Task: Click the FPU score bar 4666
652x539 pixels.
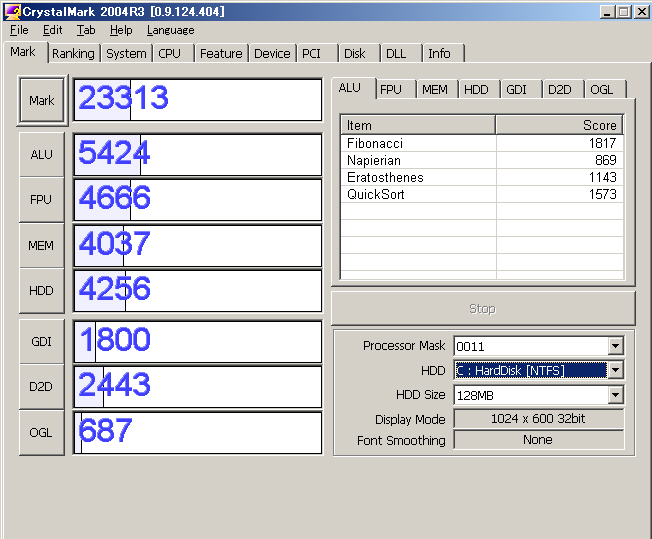Action: coord(198,200)
